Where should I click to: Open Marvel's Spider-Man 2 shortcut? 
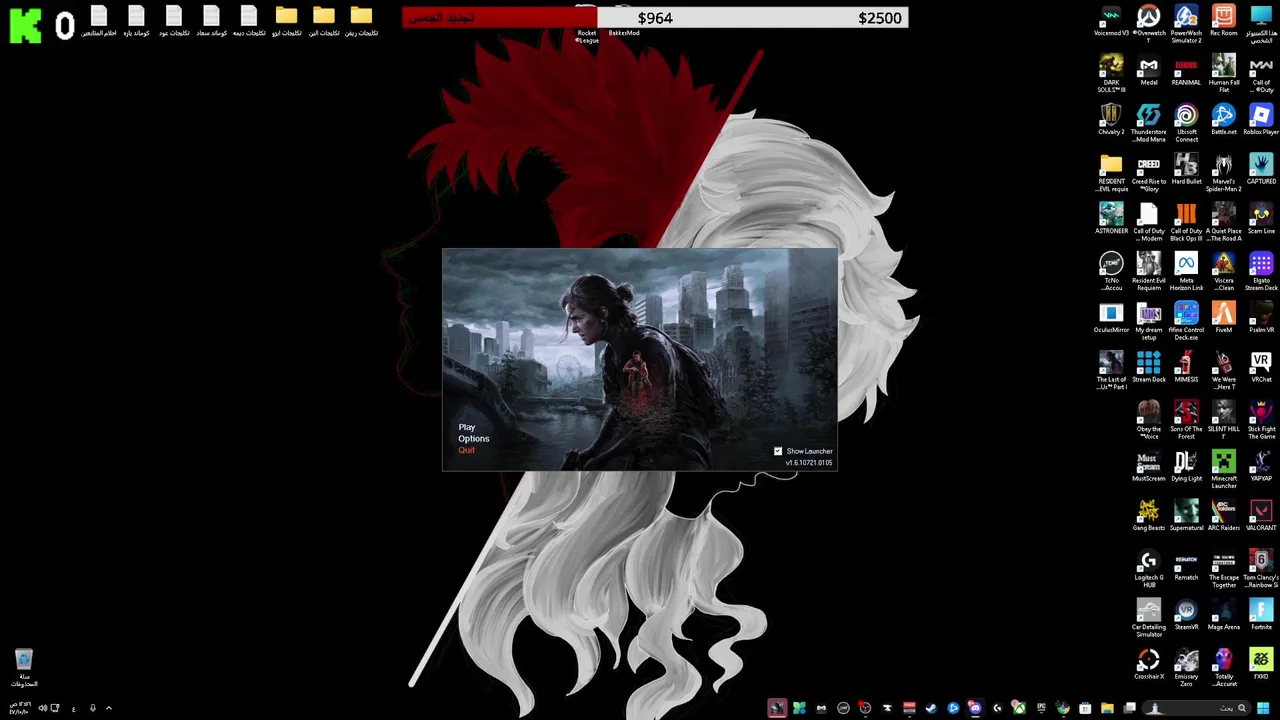[x=1224, y=171]
